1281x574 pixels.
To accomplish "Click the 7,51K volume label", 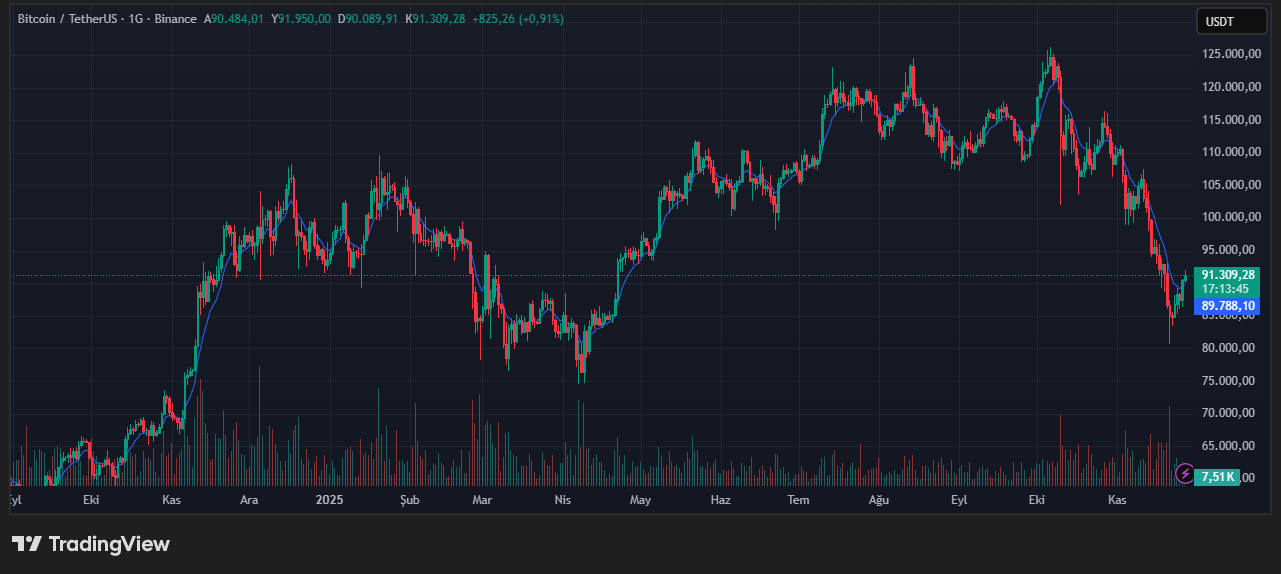I will [1219, 477].
